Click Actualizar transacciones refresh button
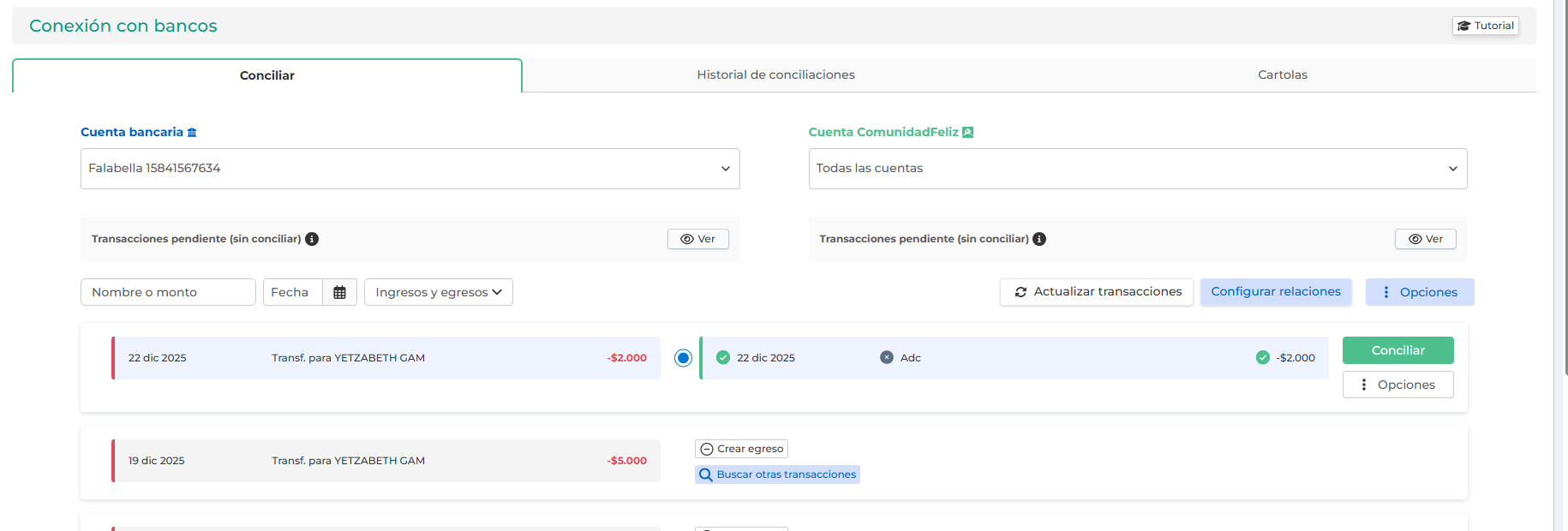Screen dimensions: 1568x531 [1096, 292]
